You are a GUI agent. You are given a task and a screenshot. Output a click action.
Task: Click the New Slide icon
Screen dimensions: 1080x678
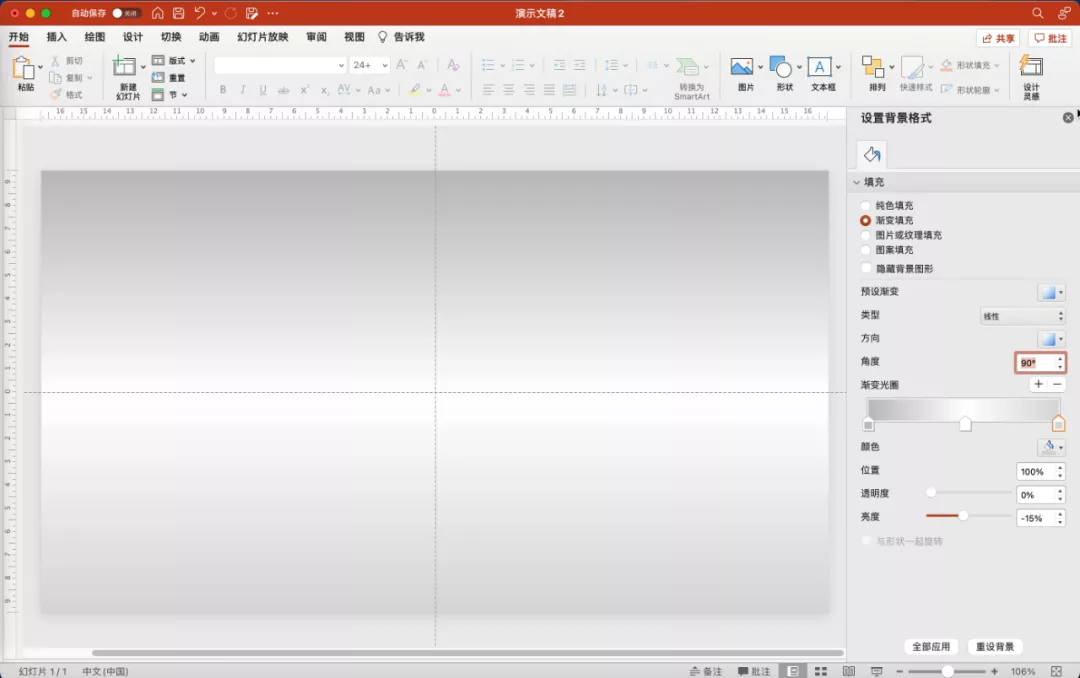125,67
